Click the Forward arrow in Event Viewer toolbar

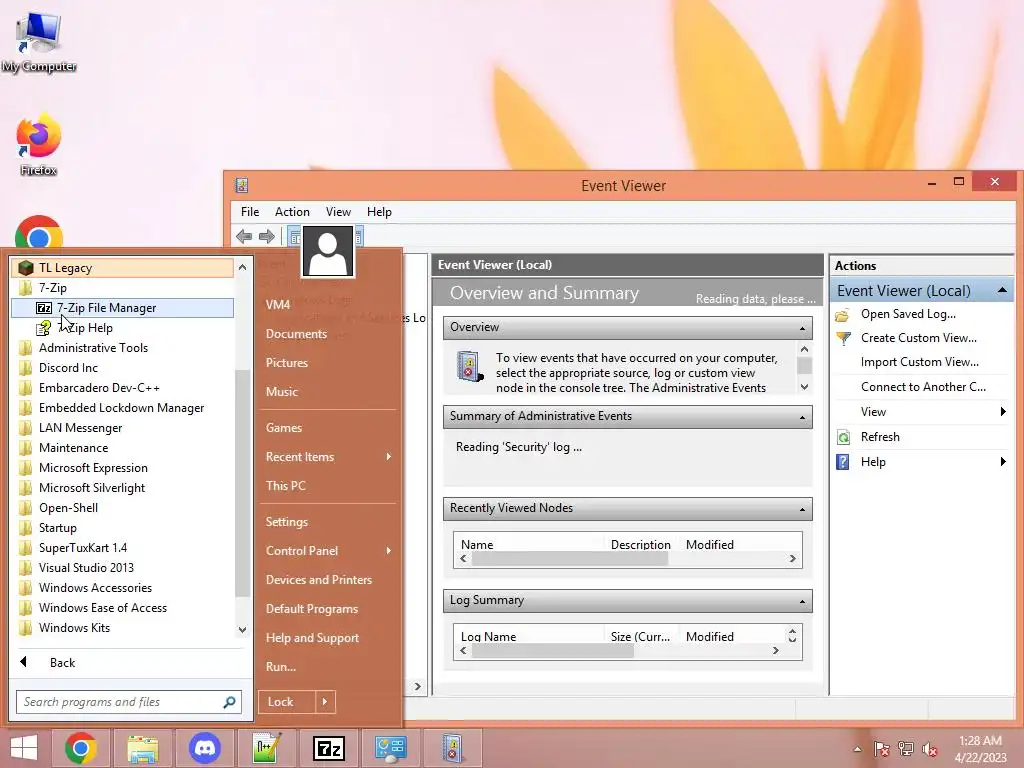[266, 236]
